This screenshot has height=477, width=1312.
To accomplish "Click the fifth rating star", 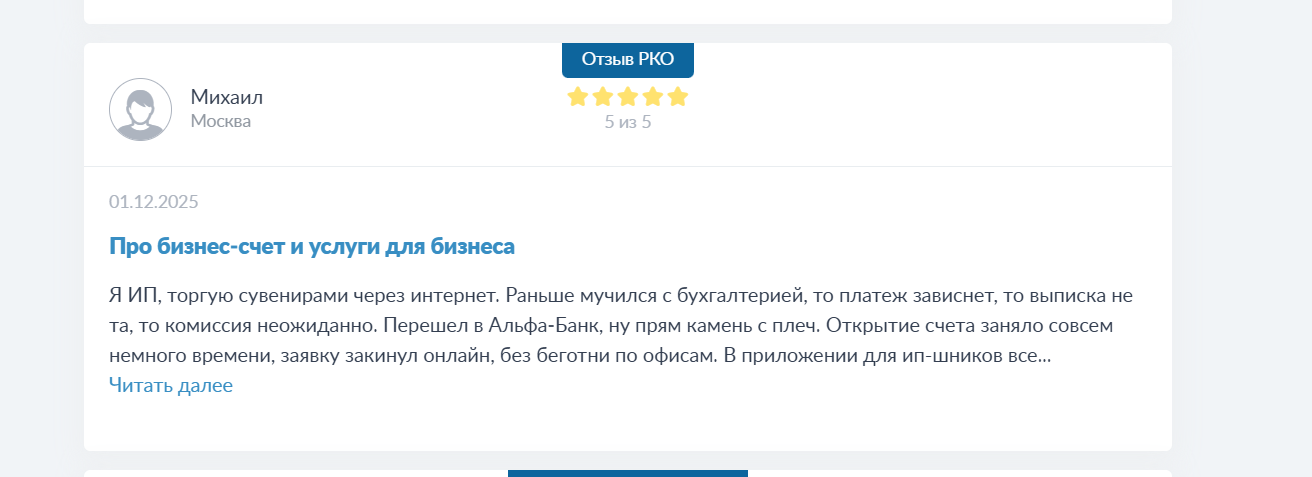I will tap(678, 97).
